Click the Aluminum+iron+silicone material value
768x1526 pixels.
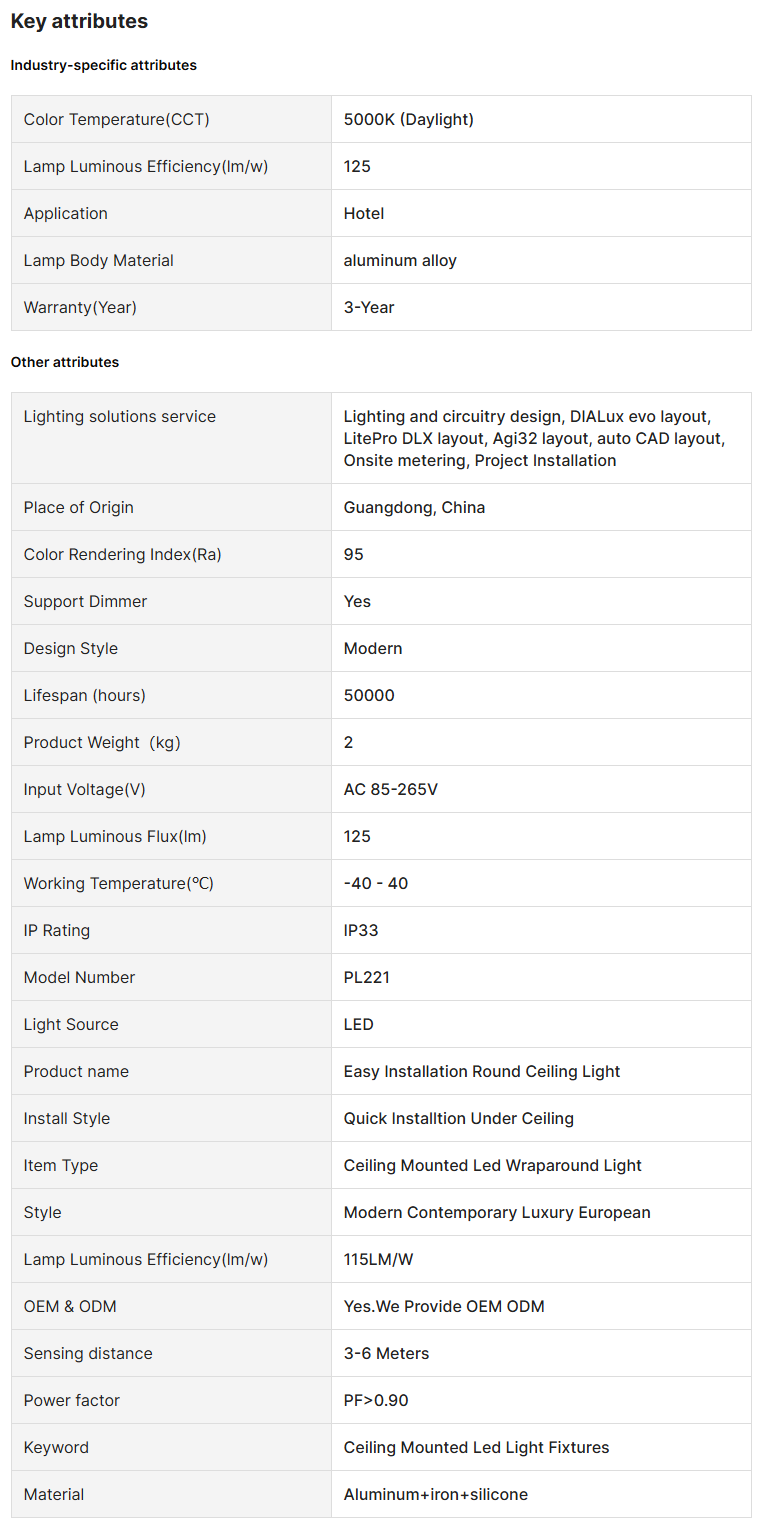tap(435, 1494)
